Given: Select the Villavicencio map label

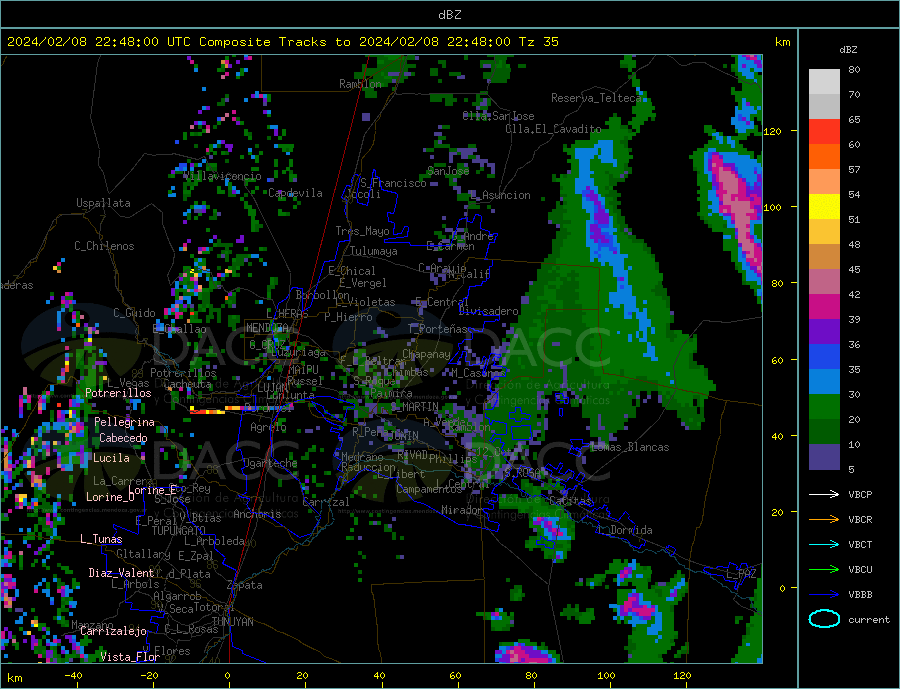Looking at the screenshot, I should (223, 176).
